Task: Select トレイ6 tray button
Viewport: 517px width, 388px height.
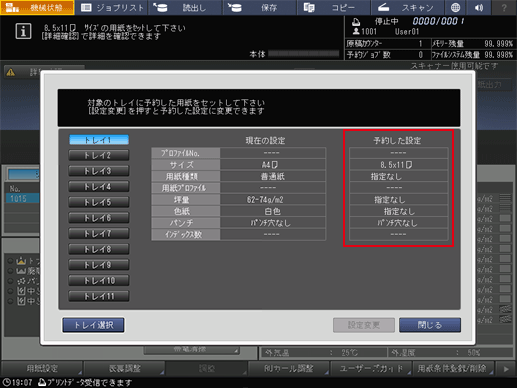Action: [99, 218]
